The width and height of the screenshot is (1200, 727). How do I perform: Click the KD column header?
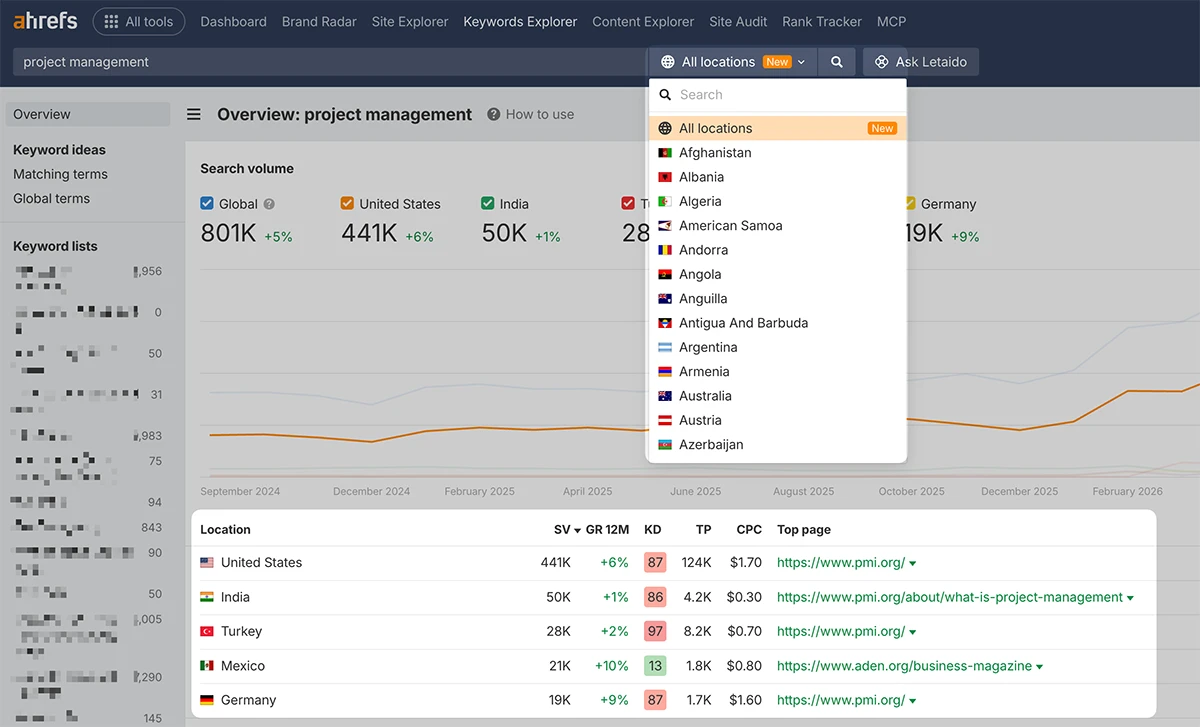[653, 530]
